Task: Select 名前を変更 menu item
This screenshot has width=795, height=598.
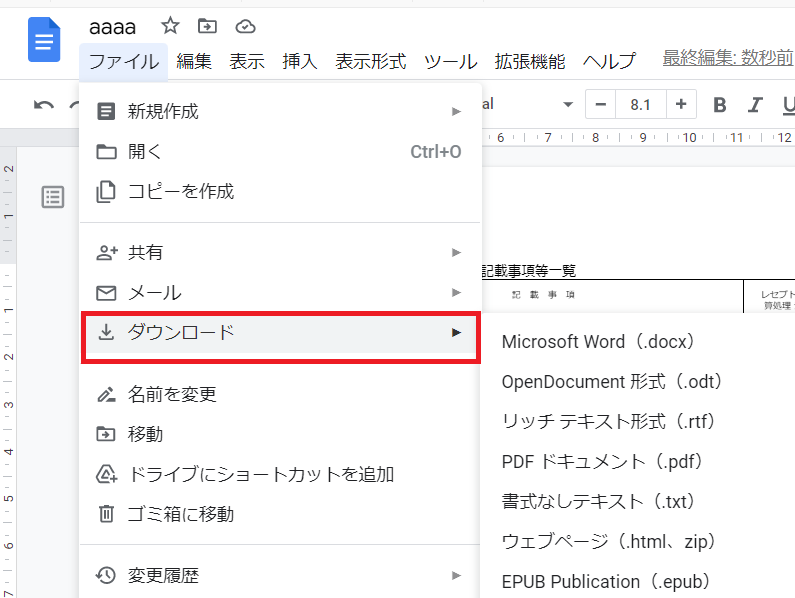Action: 280,394
